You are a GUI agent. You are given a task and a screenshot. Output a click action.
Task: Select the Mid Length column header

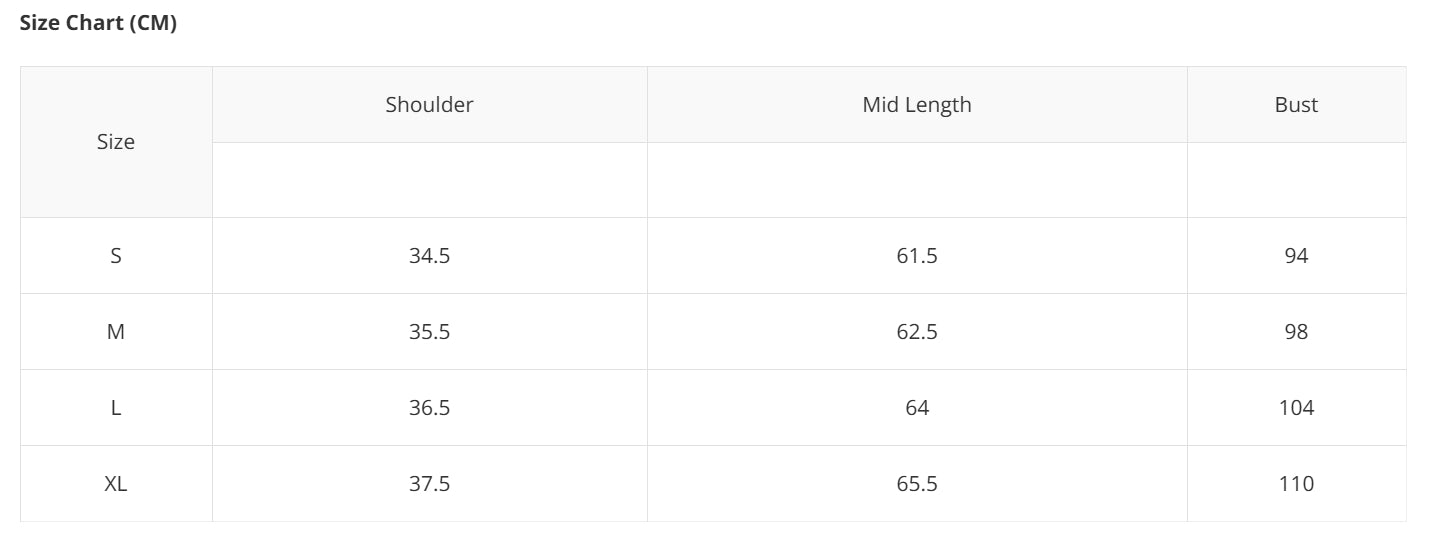tap(917, 105)
